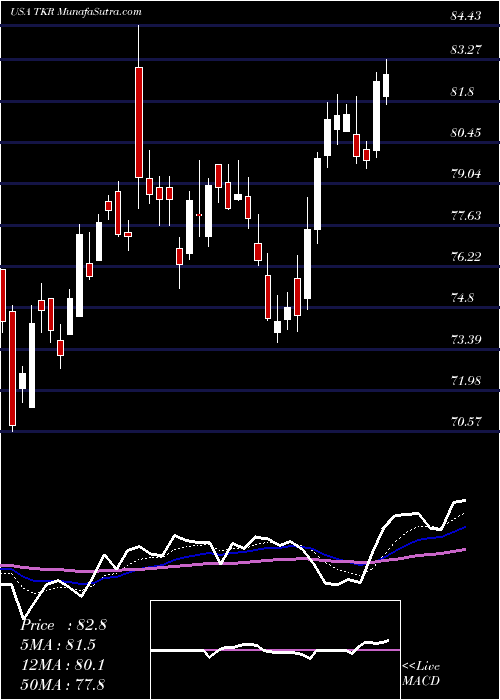Viewport: 500px width, 700px height.
Task: Click the 12MA : 80.1 readout
Action: [63, 664]
